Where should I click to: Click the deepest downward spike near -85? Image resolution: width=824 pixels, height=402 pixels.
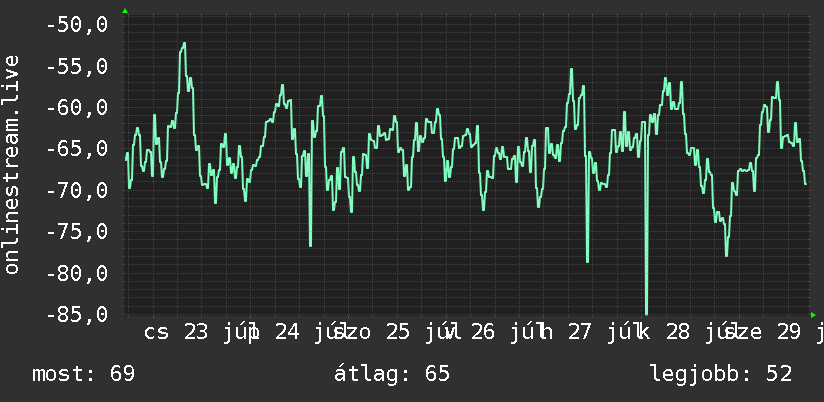pyautogui.click(x=646, y=310)
